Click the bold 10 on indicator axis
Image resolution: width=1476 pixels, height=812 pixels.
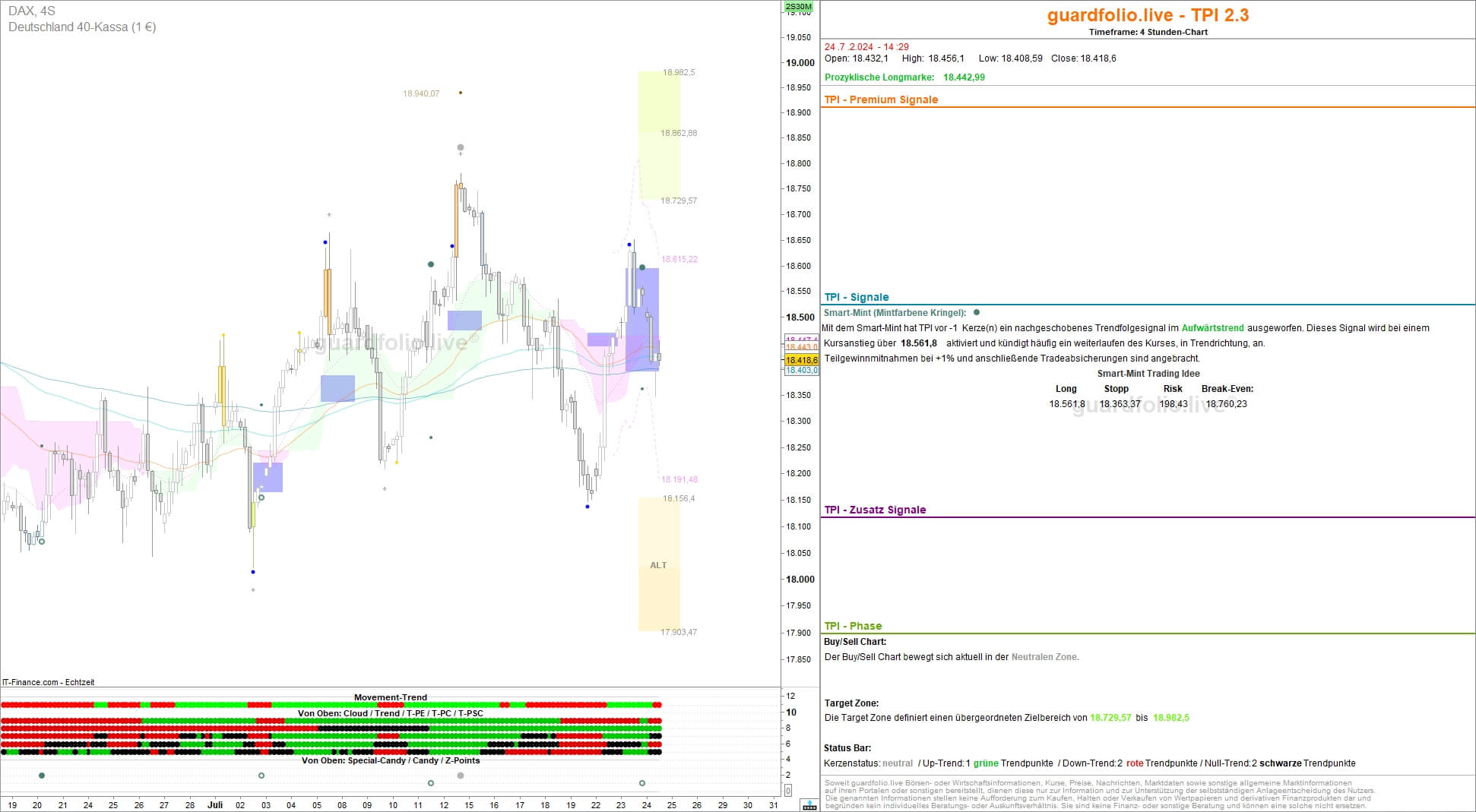pyautogui.click(x=791, y=712)
